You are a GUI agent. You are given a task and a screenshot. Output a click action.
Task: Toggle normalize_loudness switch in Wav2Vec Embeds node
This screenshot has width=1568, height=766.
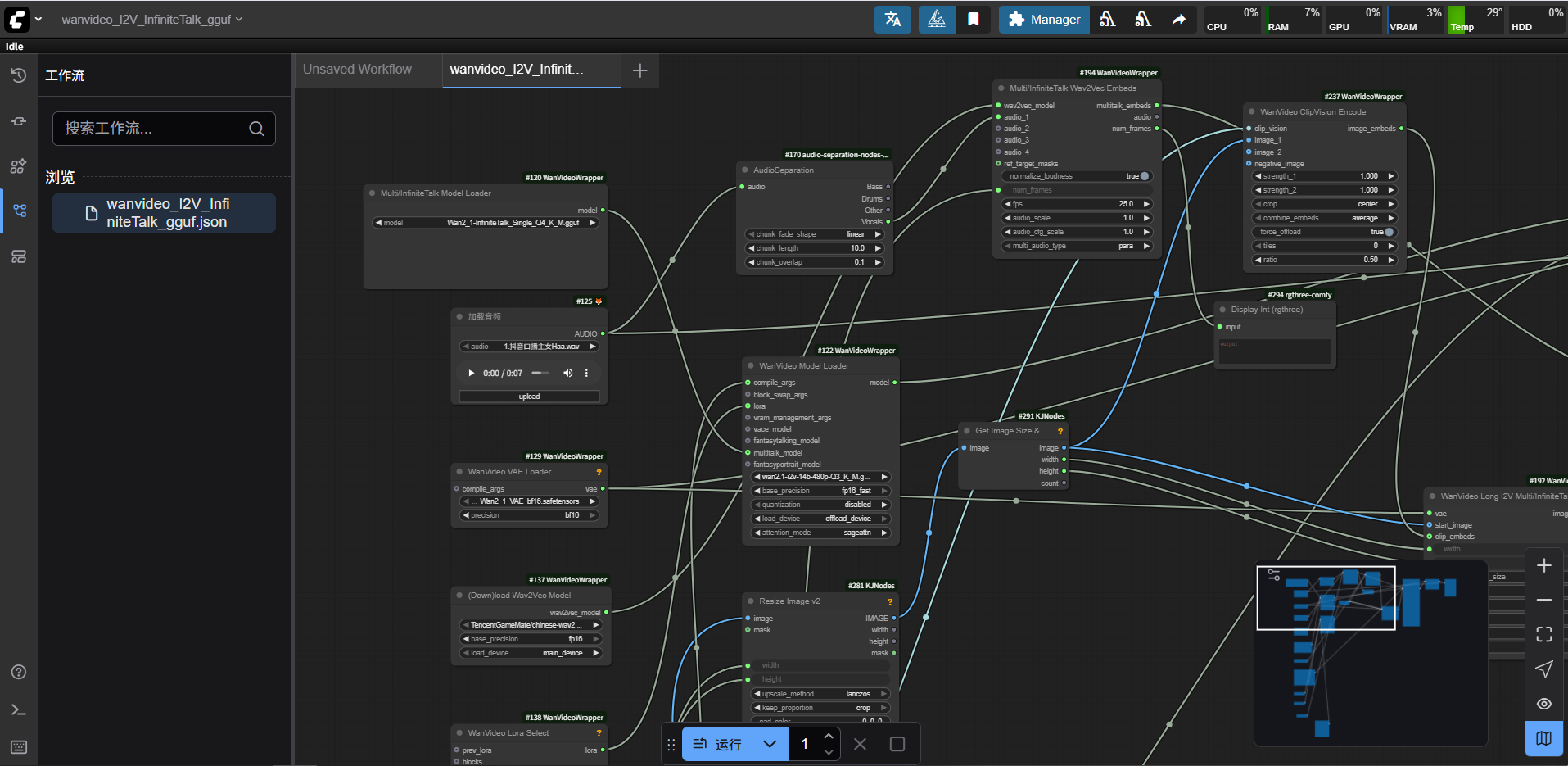(1144, 176)
